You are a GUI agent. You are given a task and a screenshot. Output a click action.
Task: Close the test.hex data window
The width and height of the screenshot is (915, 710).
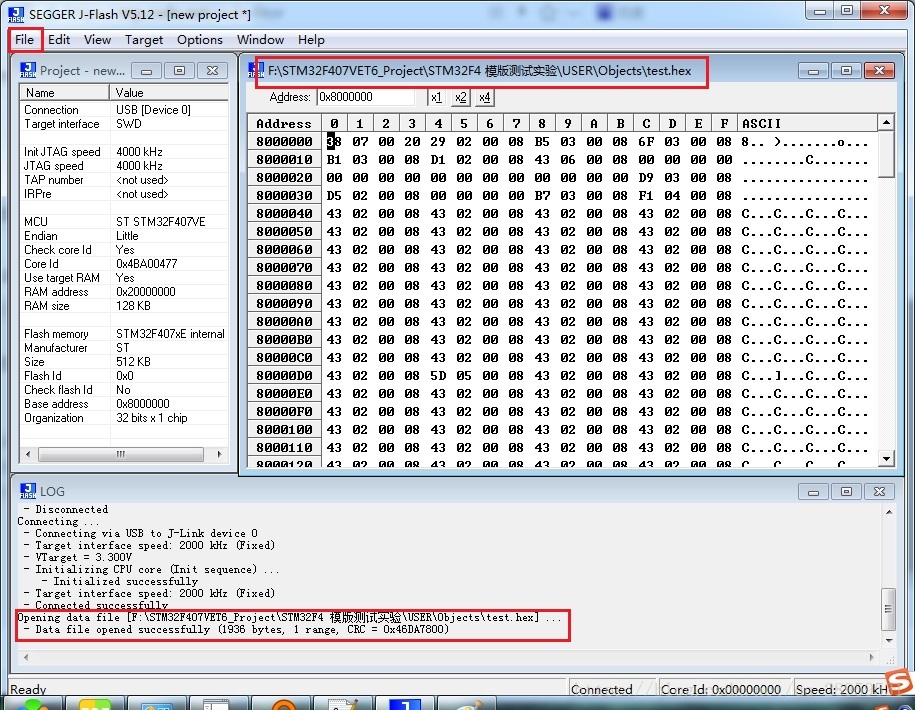pos(879,71)
